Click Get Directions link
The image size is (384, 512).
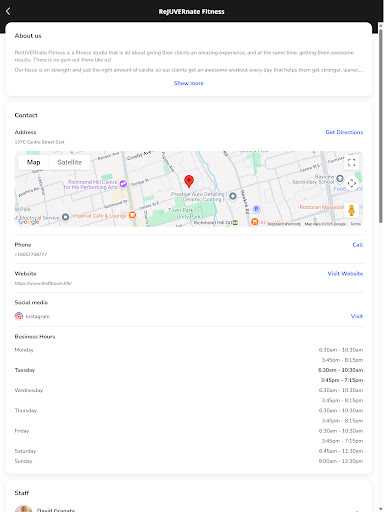tap(344, 132)
